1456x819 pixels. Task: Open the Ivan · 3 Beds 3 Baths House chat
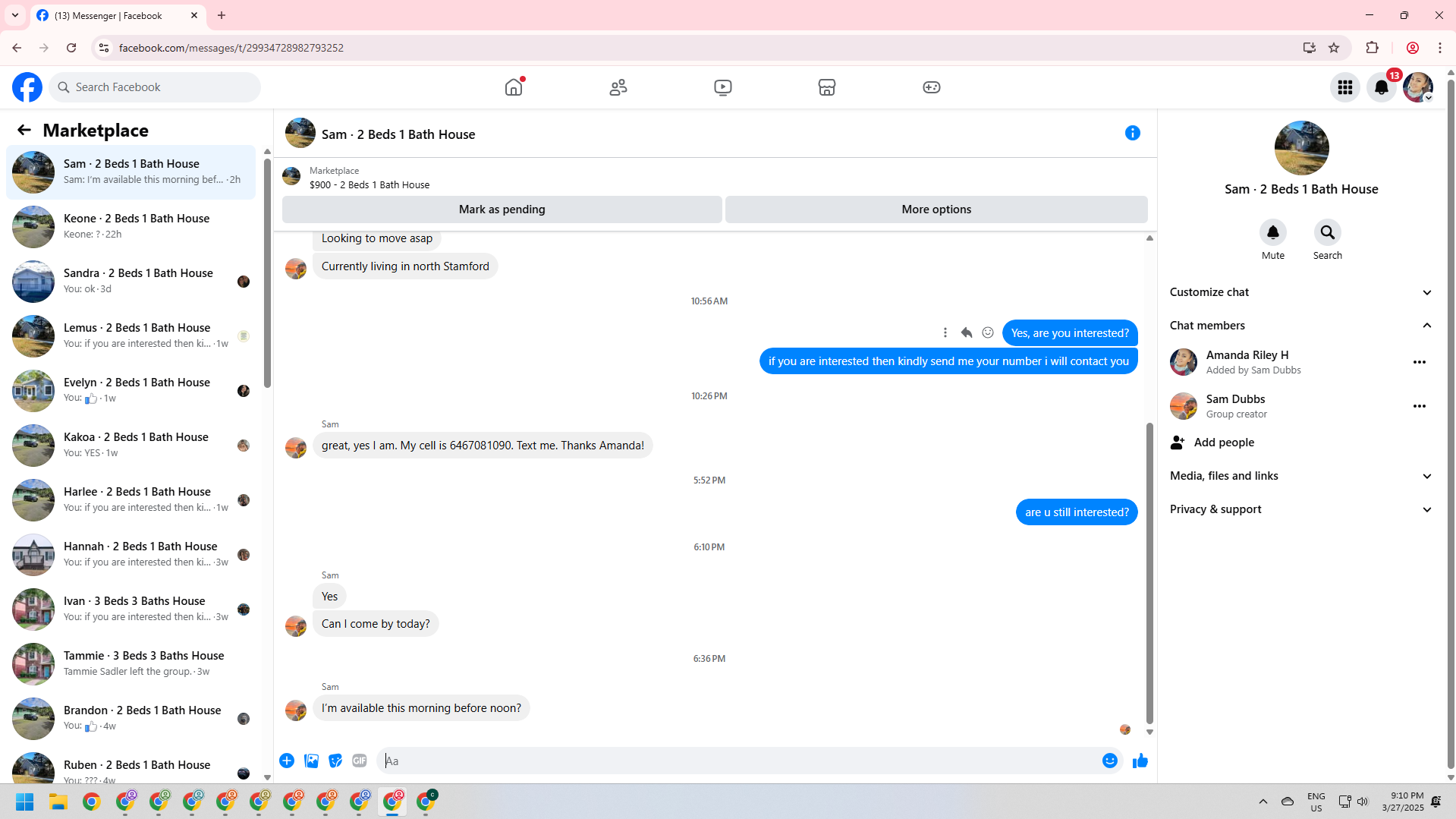click(131, 610)
